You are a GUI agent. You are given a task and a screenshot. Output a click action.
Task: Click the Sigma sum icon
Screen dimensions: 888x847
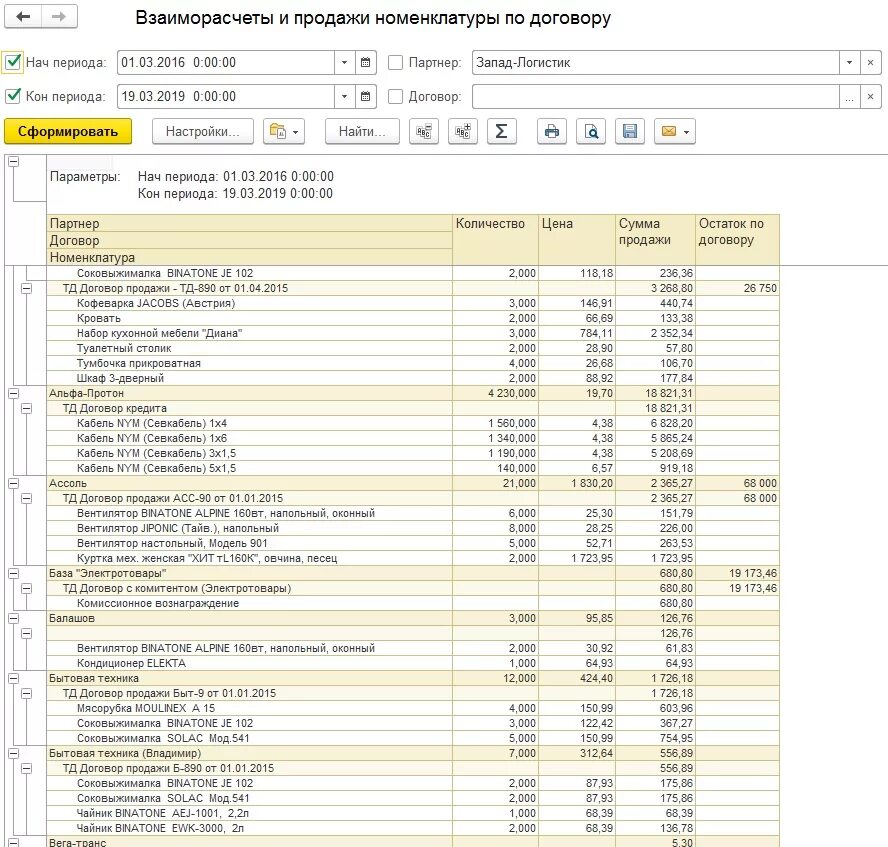click(x=502, y=131)
